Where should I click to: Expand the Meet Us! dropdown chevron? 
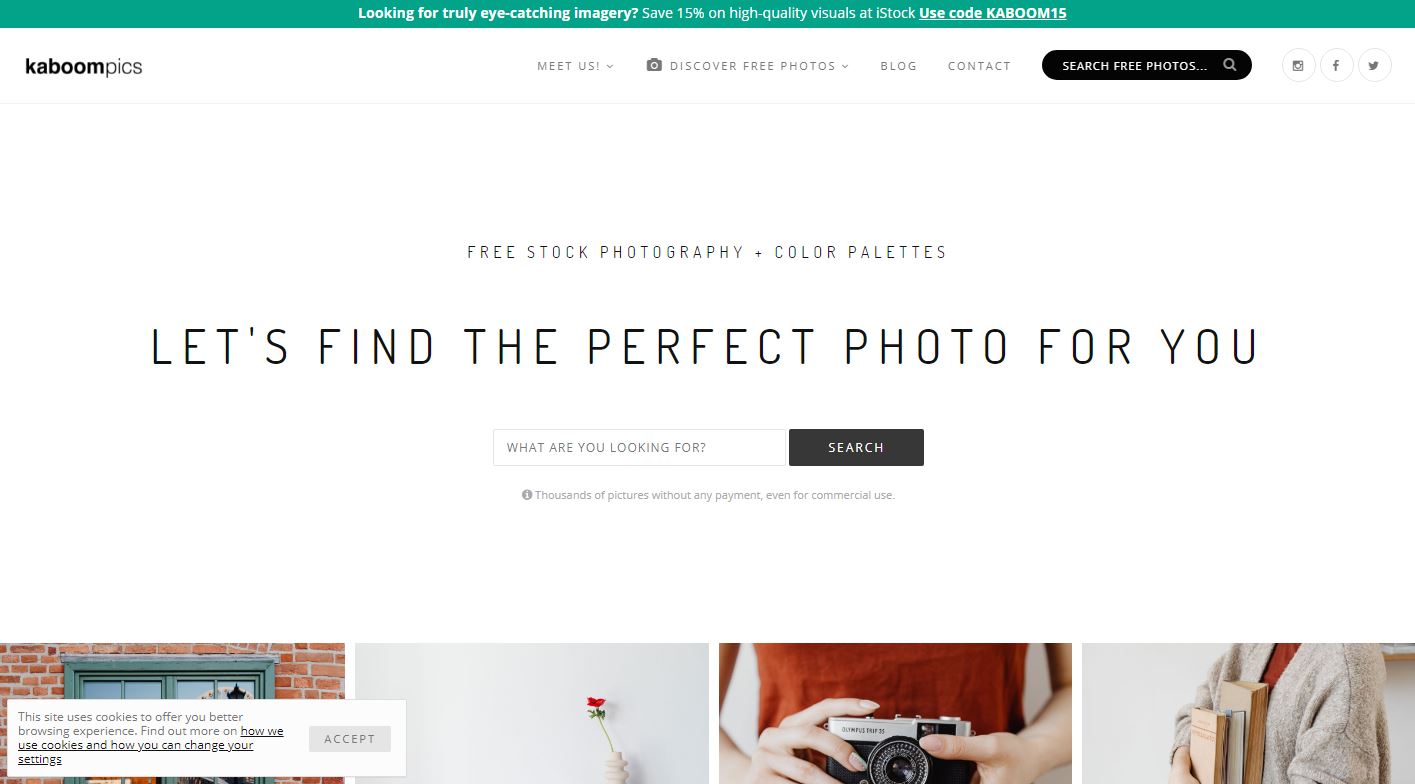tap(610, 66)
